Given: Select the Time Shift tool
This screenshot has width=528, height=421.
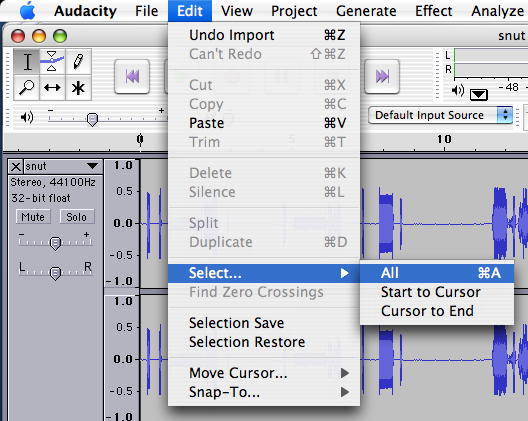Looking at the screenshot, I should (x=52, y=88).
